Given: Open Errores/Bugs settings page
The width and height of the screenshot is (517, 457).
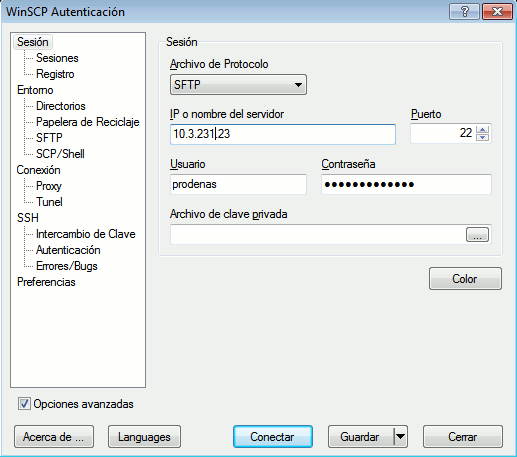Looking at the screenshot, I should pos(67,266).
